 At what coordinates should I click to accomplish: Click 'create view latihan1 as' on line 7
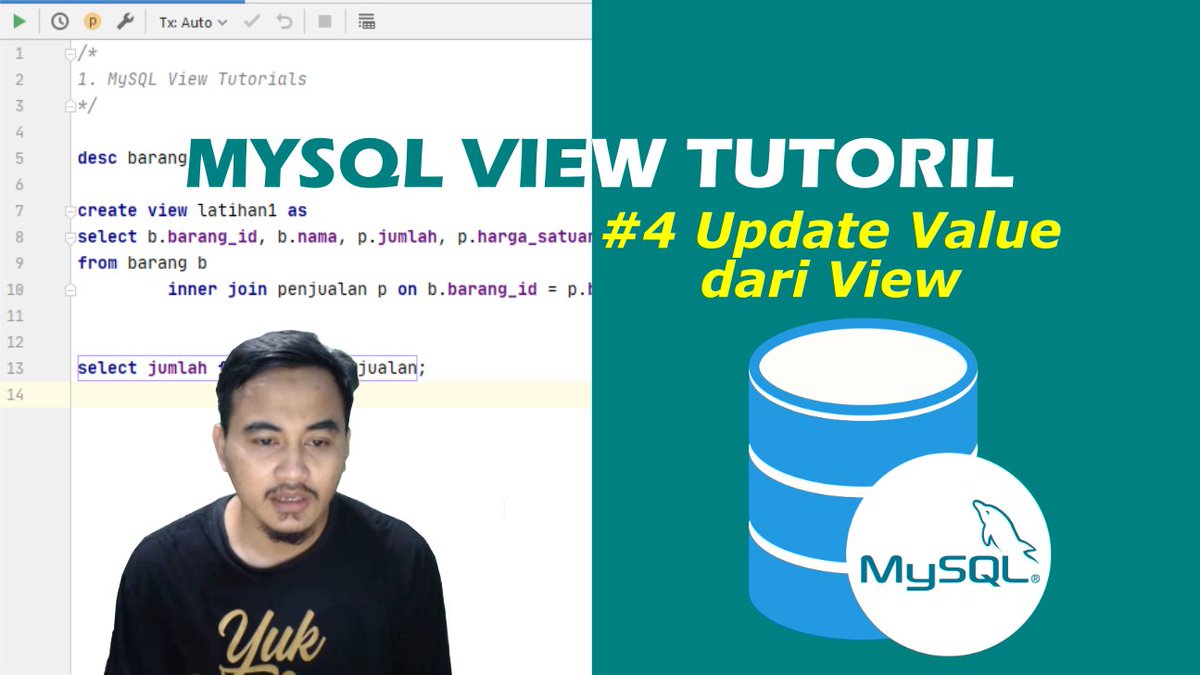click(x=193, y=210)
